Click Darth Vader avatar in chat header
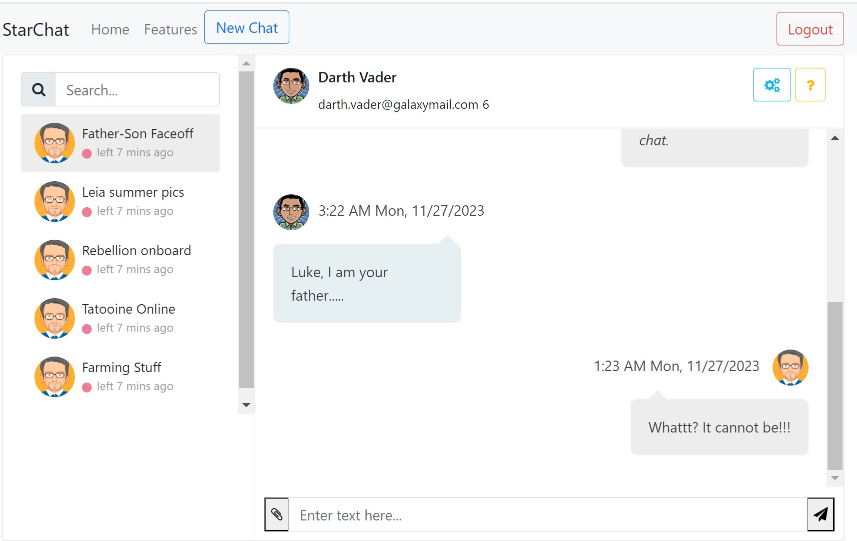 291,86
